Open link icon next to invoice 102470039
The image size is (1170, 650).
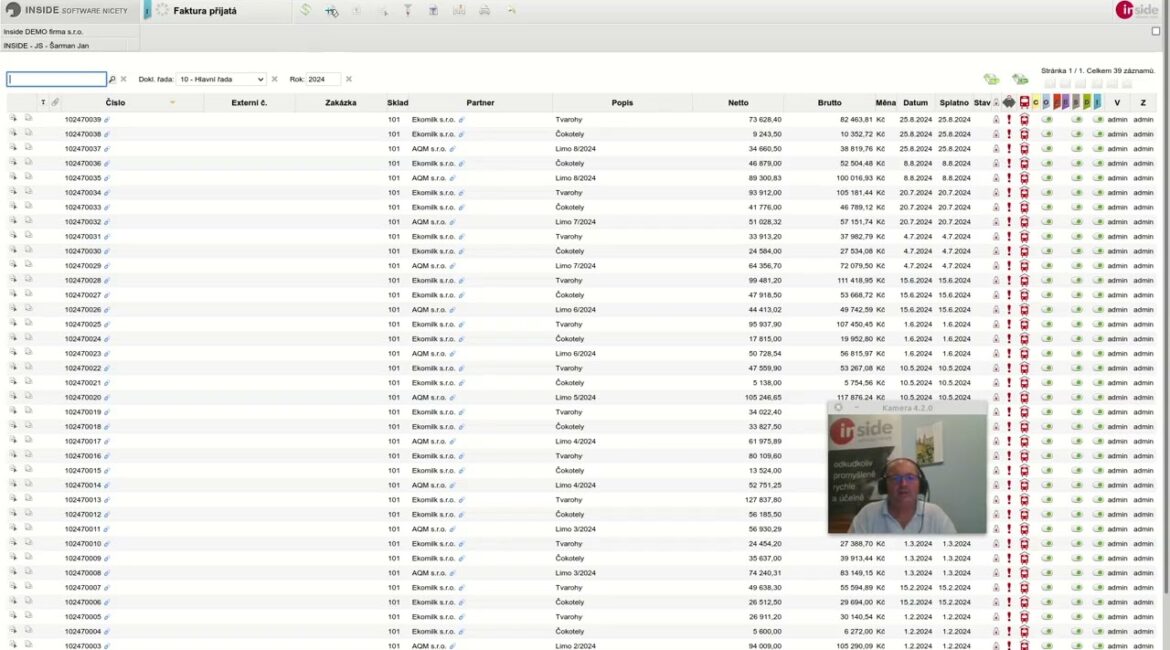pos(107,120)
